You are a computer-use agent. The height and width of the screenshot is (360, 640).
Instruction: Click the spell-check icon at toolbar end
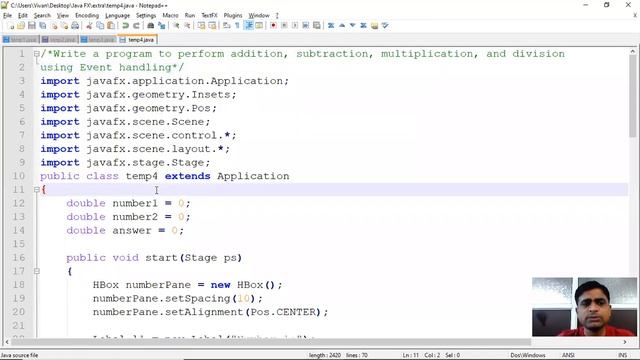click(x=385, y=26)
